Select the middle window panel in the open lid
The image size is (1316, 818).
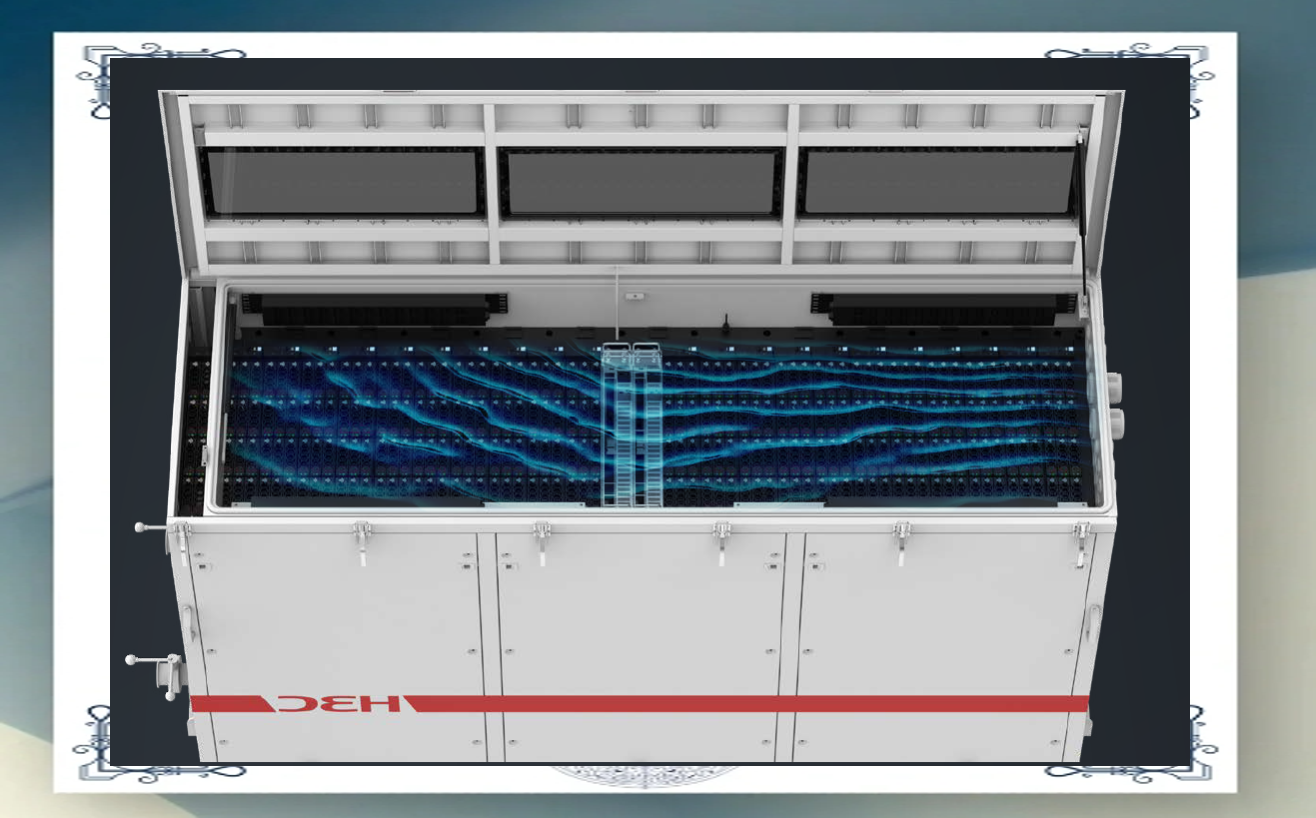641,182
